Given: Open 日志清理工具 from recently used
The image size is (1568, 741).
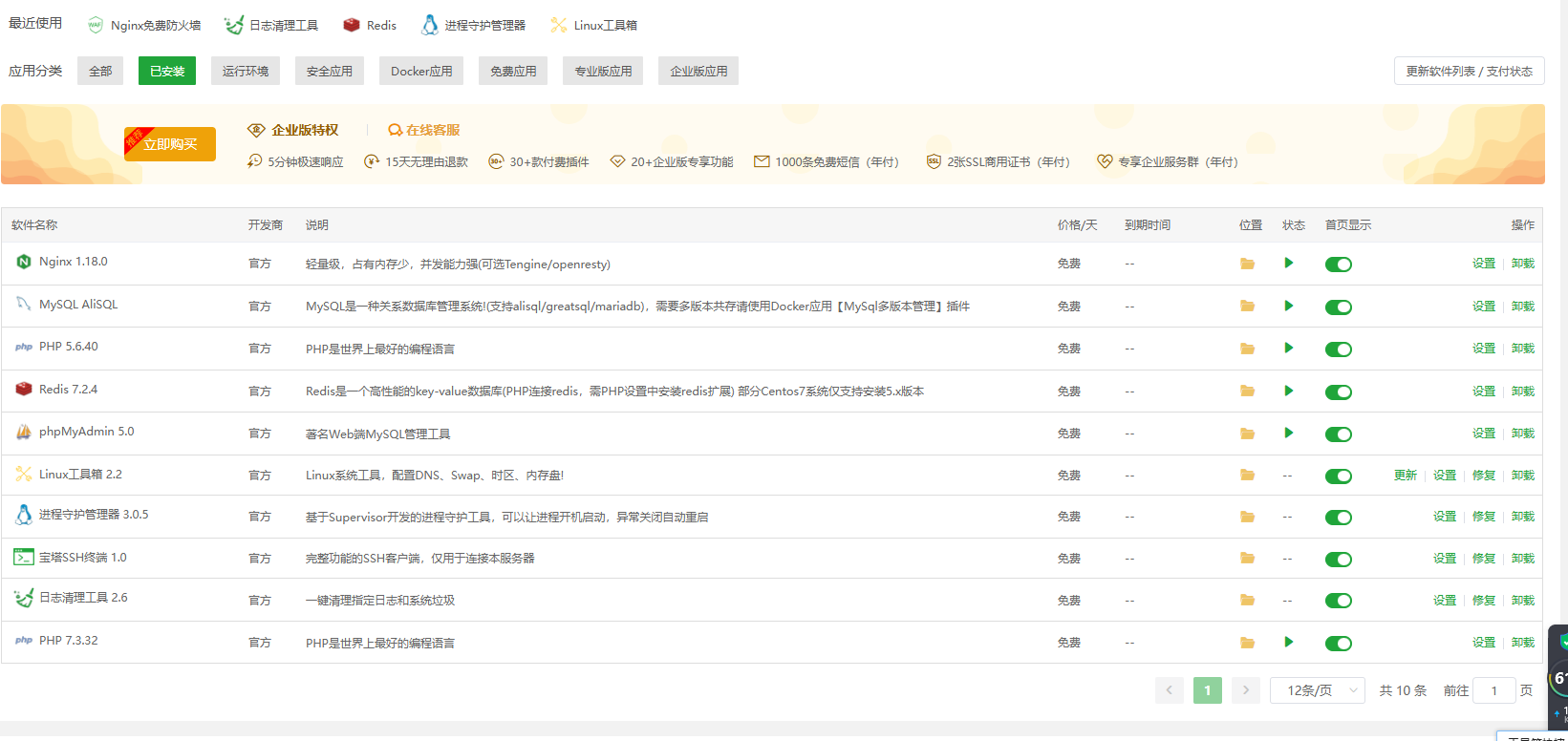Looking at the screenshot, I should click(x=272, y=26).
